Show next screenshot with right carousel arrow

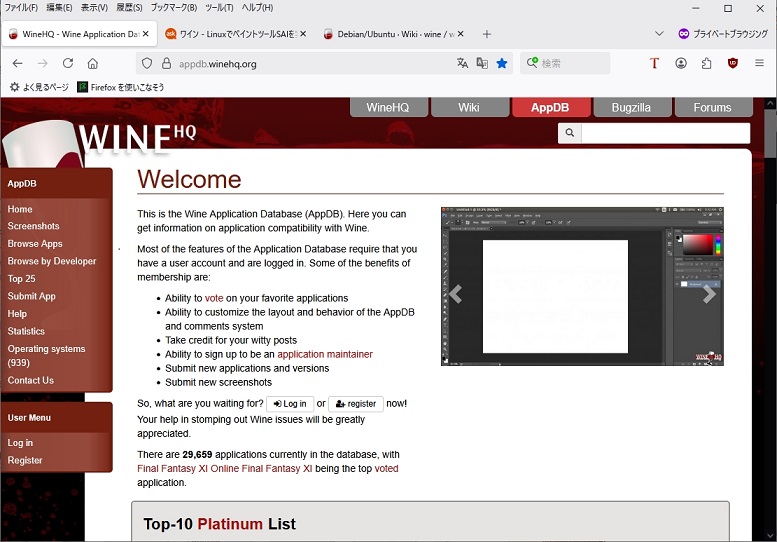point(709,294)
